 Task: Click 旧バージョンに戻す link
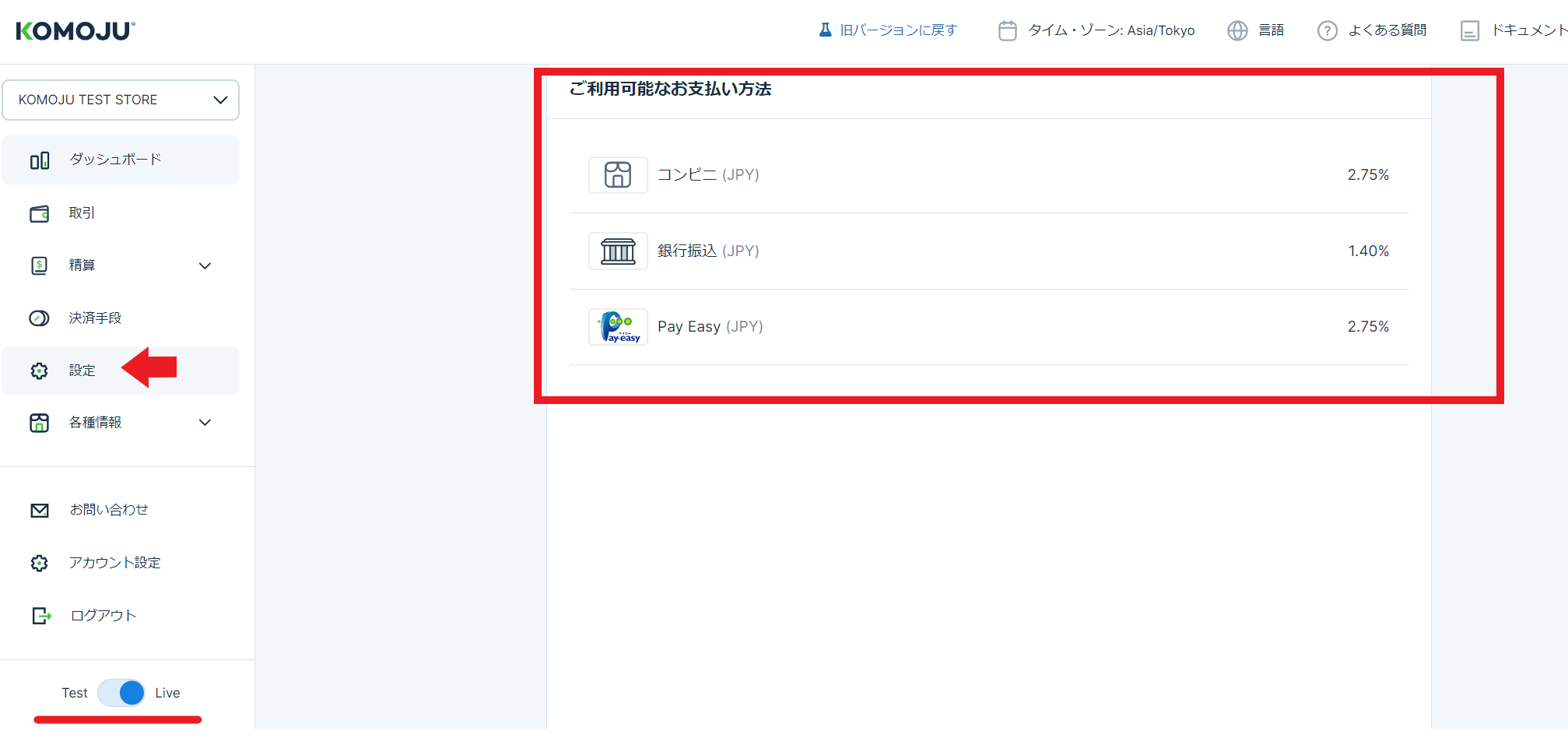pyautogui.click(x=898, y=30)
